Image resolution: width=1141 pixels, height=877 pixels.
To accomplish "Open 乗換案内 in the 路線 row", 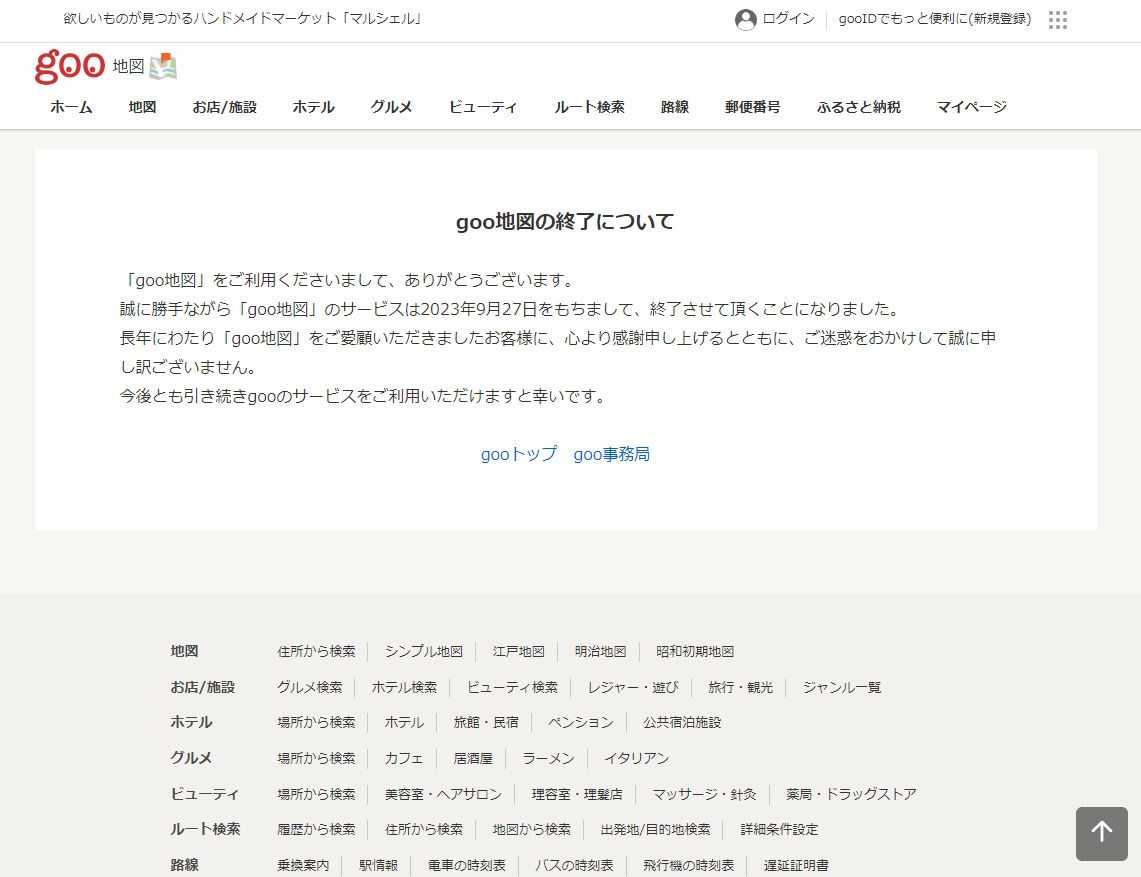I will pyautogui.click(x=302, y=866).
